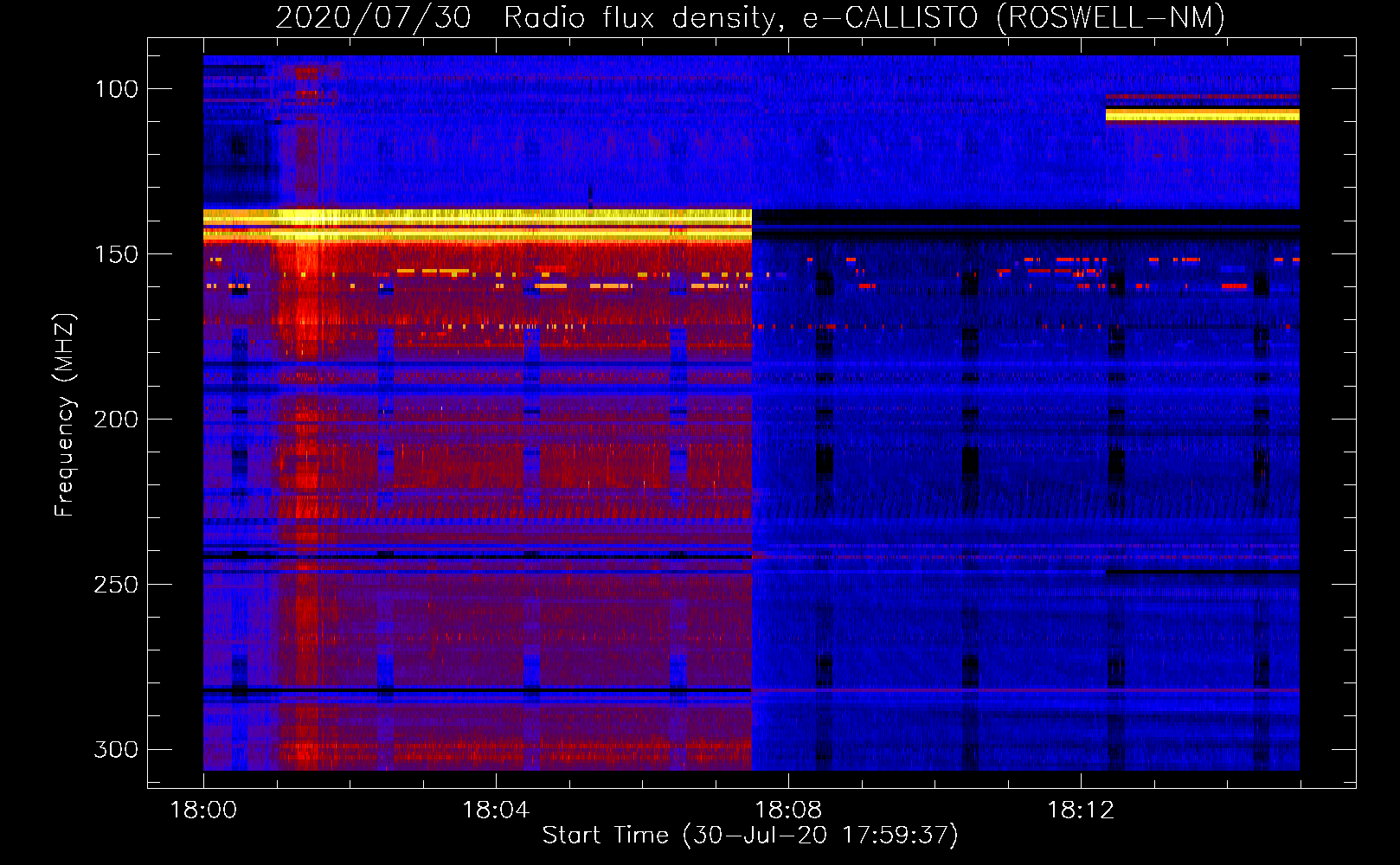Image resolution: width=1400 pixels, height=865 pixels.
Task: Click the bright yellow band near 108 MHz
Action: pyautogui.click(x=1203, y=114)
